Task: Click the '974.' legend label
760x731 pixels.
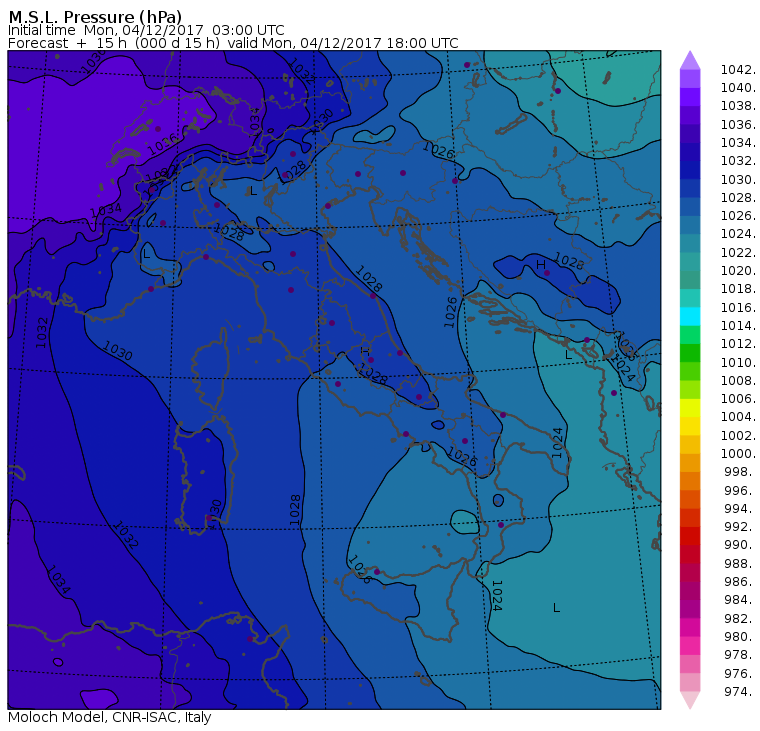Action: click(740, 691)
